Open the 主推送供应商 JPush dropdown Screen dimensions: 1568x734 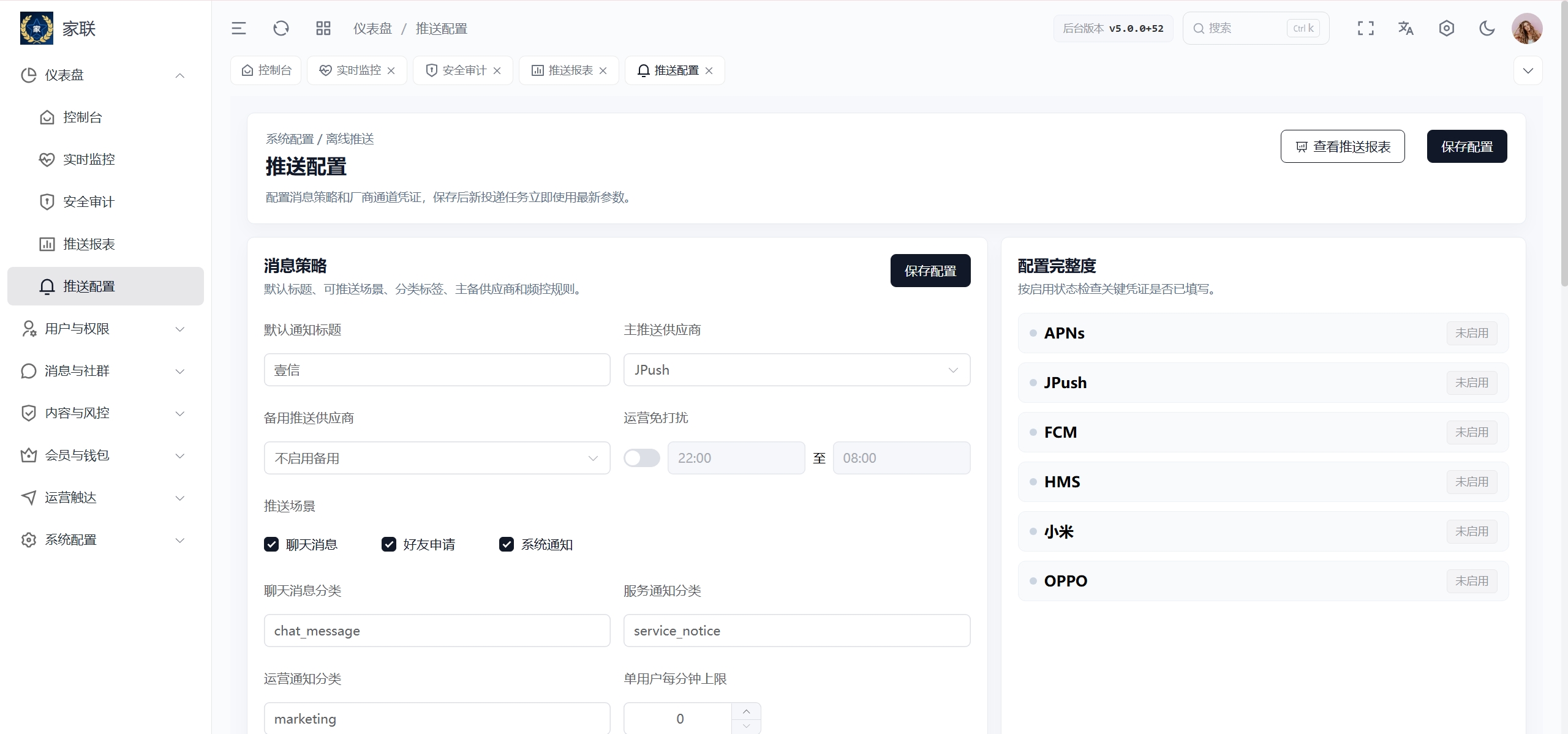click(x=797, y=370)
